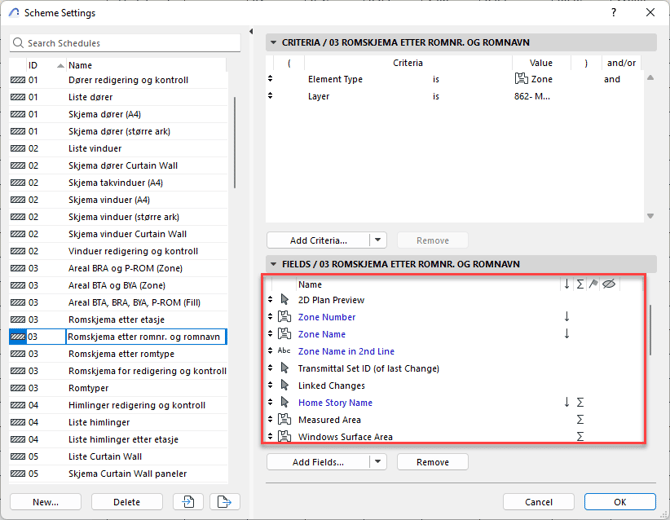This screenshot has width=670, height=520.
Task: Click the Abc icon for Zone Name in 2nd Line
Action: point(284,351)
